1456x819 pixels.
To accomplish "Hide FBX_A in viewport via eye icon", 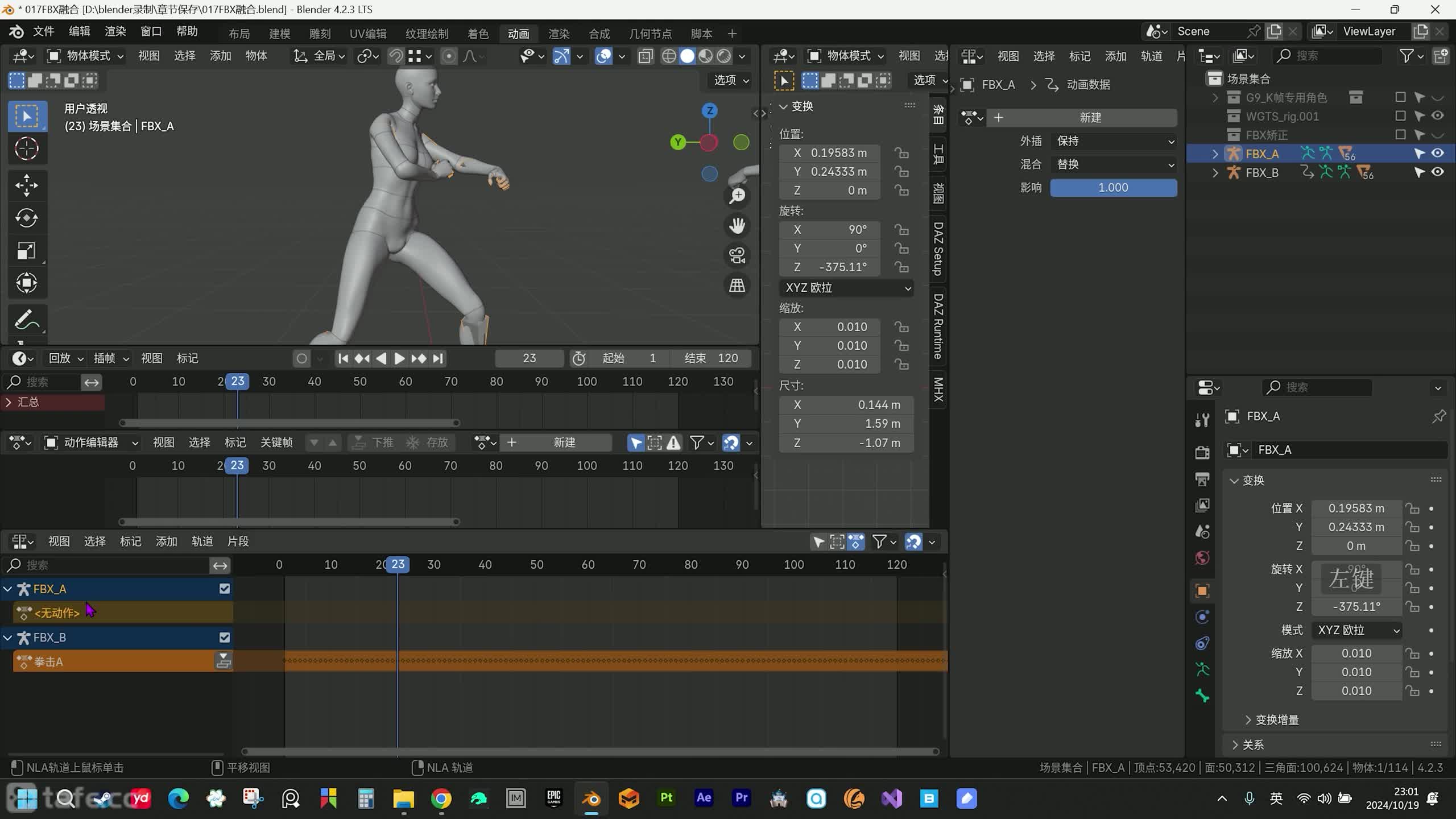I will click(1437, 153).
